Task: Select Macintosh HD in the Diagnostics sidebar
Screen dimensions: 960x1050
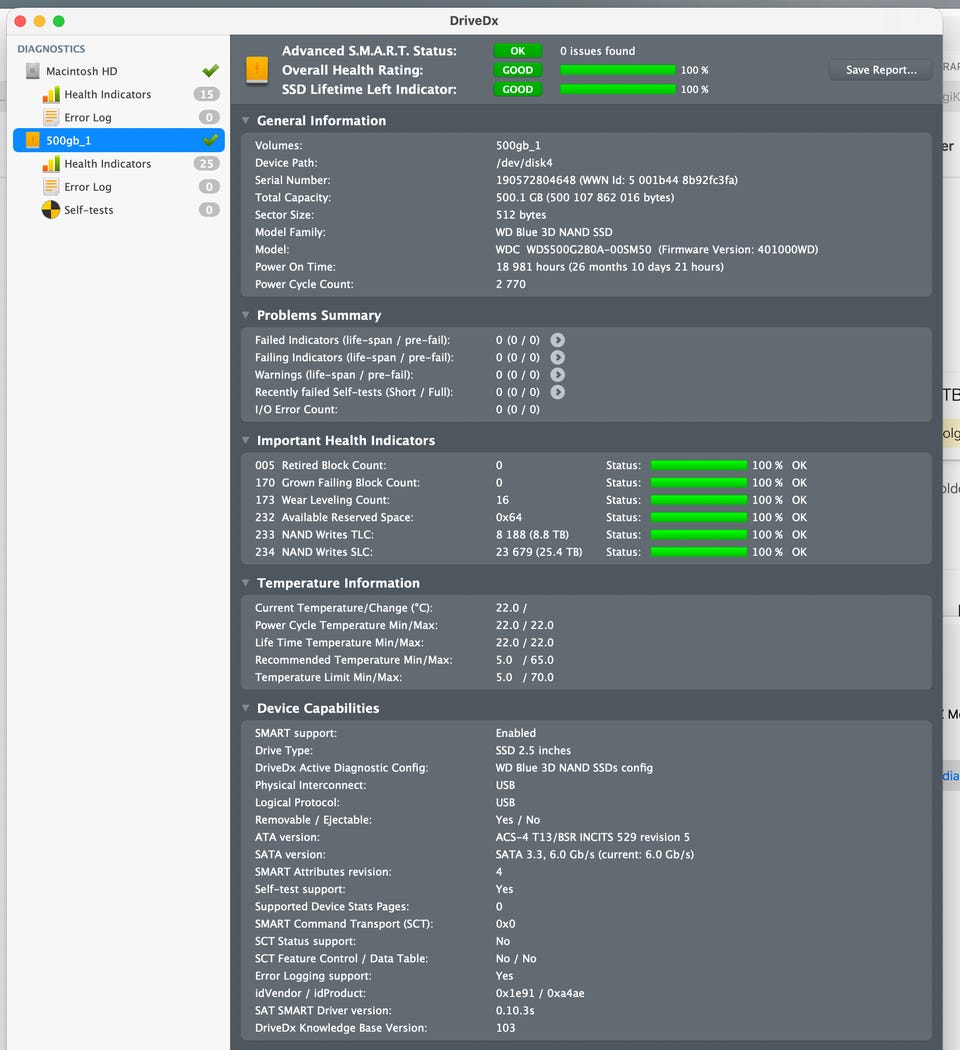Action: pyautogui.click(x=118, y=71)
